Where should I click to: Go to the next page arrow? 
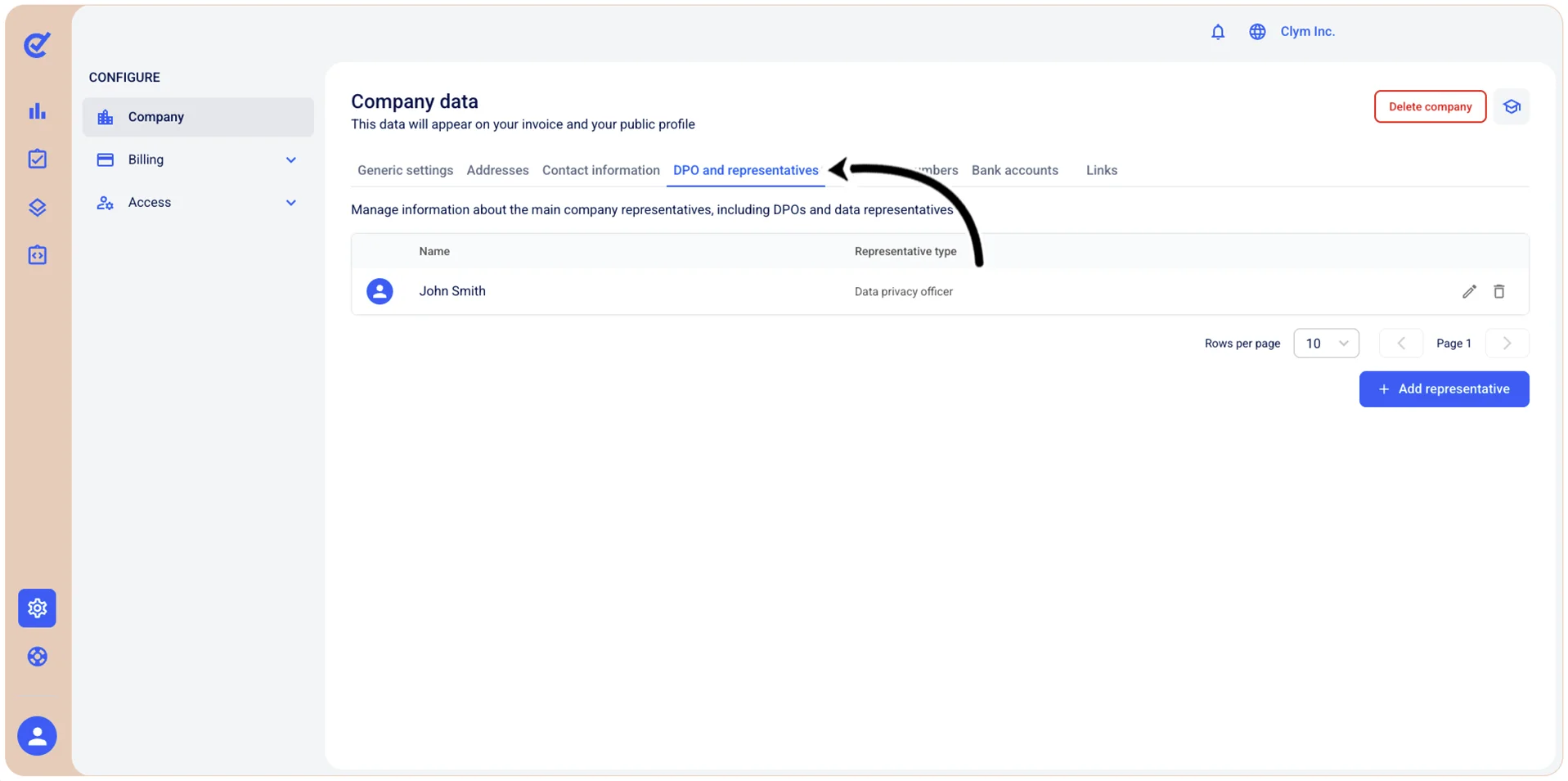point(1507,343)
